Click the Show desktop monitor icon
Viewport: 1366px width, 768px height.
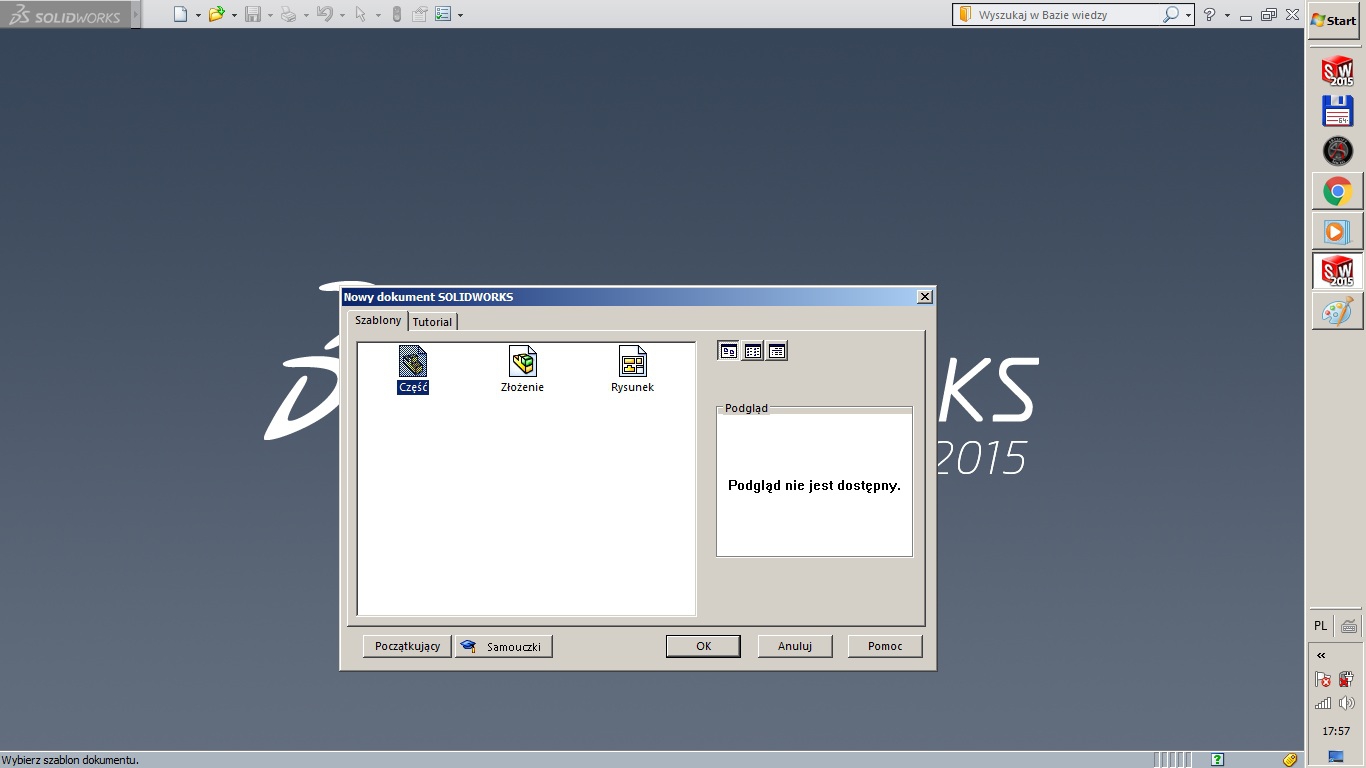point(1336,756)
